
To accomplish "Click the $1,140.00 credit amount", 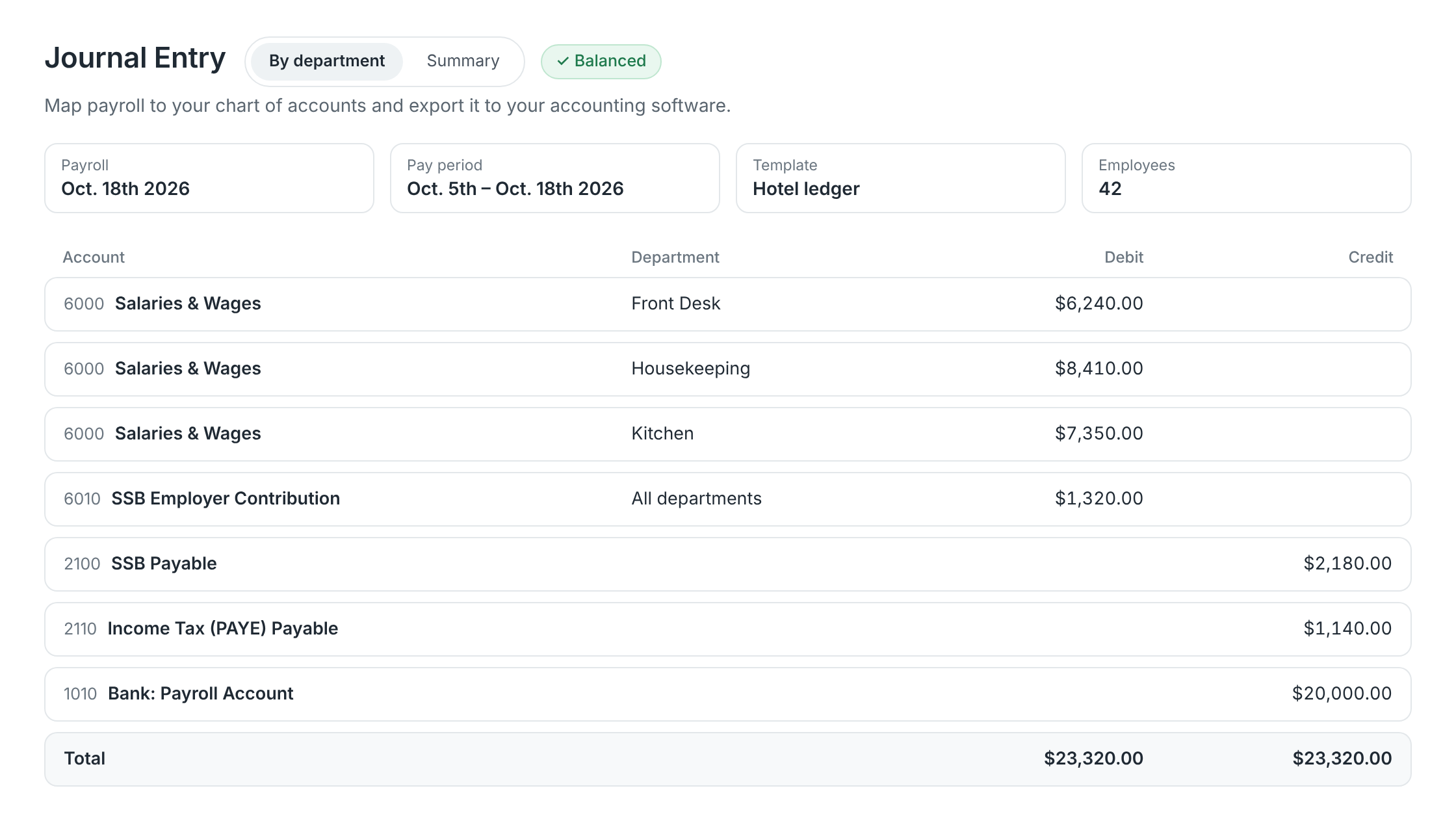I will [x=1347, y=629].
